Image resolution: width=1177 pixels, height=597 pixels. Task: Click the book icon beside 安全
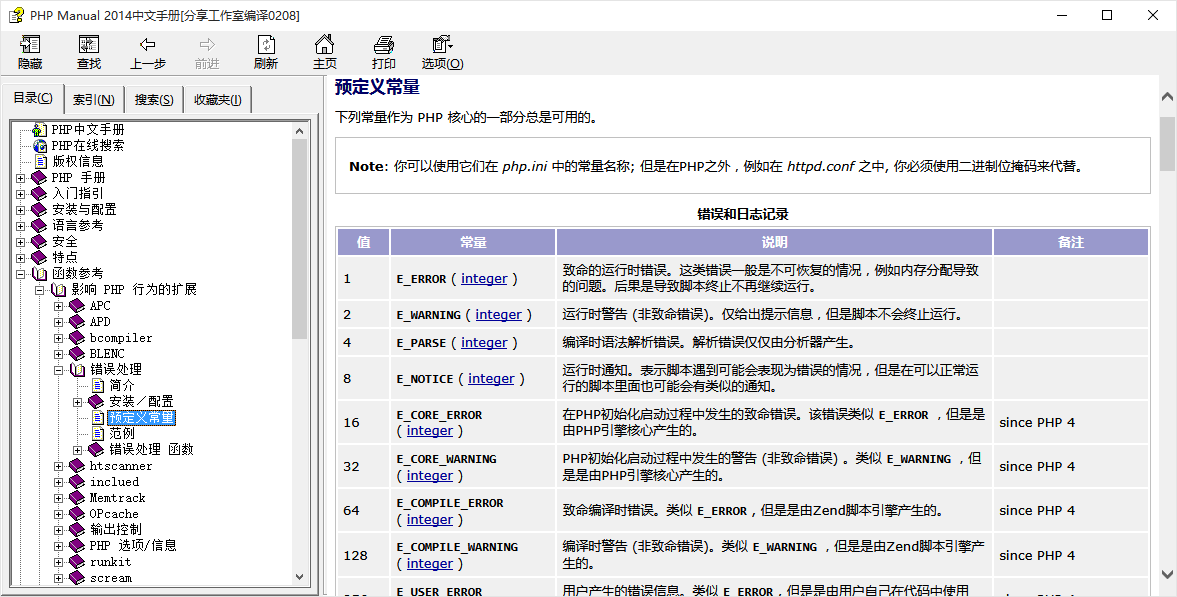[x=39, y=241]
